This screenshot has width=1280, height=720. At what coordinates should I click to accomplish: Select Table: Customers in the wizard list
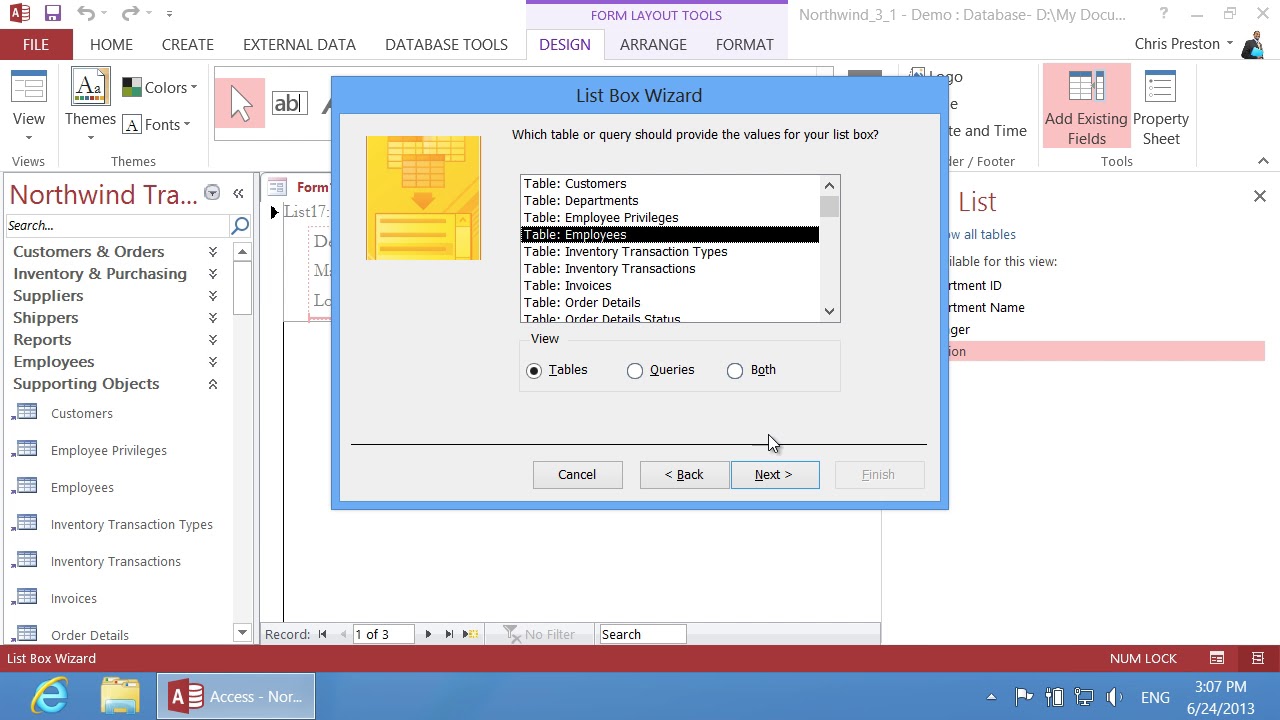point(670,184)
